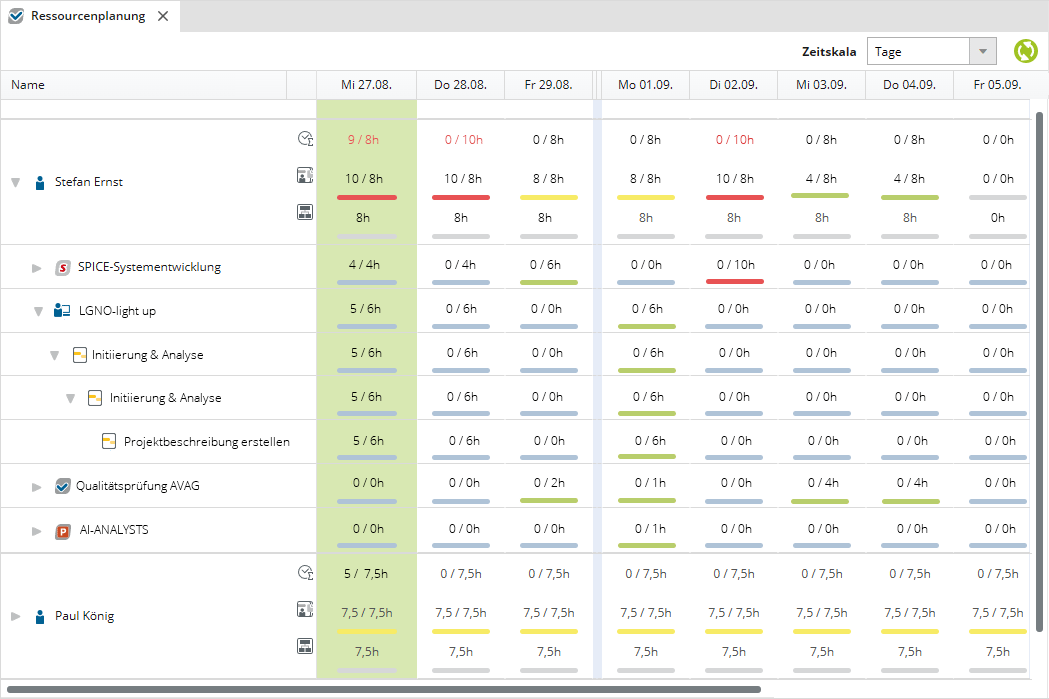Click the LGNO-light up project icon
Screen dimensions: 1049x699
coord(62,311)
